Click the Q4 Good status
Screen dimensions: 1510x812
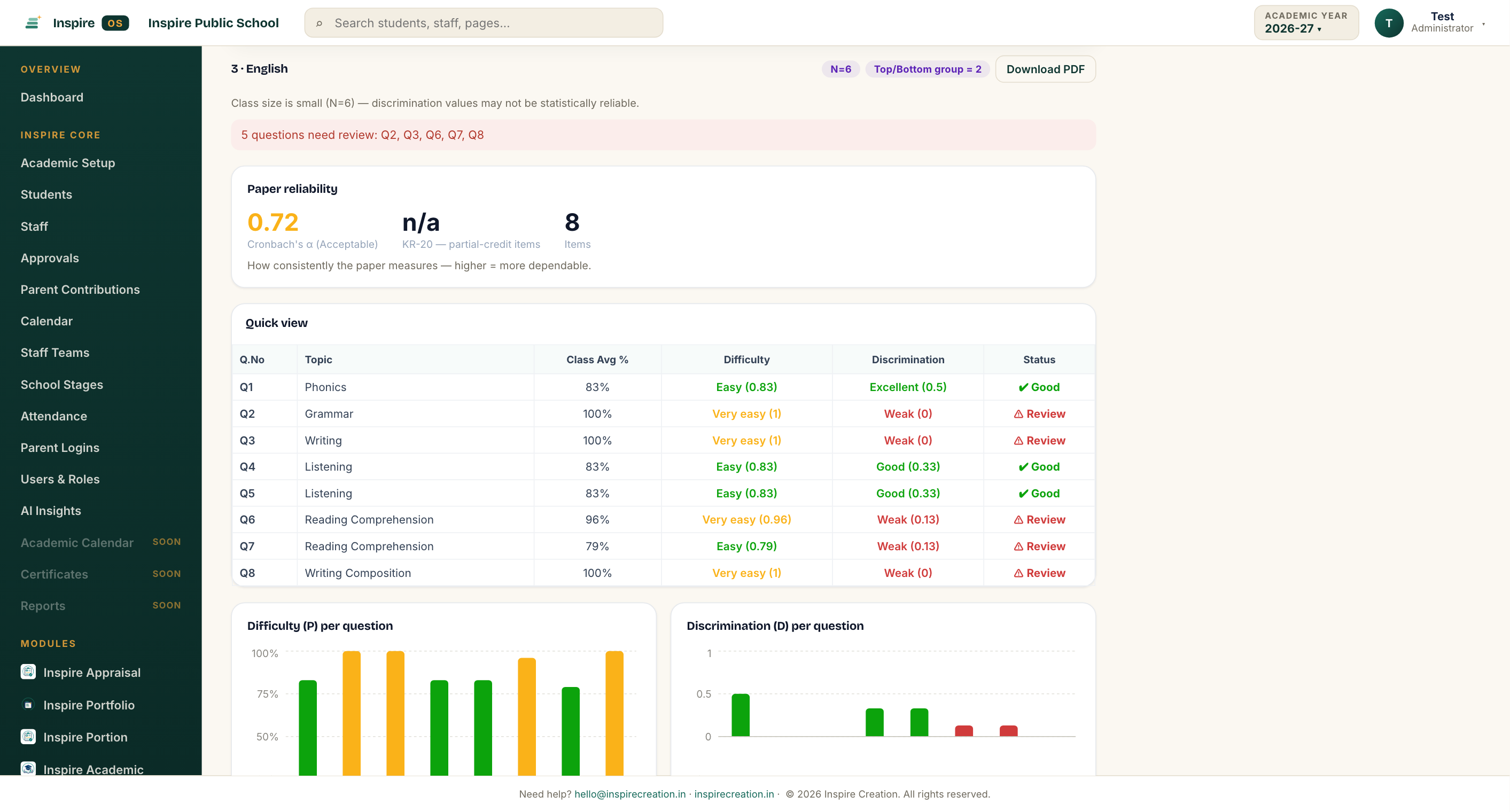pos(1039,467)
